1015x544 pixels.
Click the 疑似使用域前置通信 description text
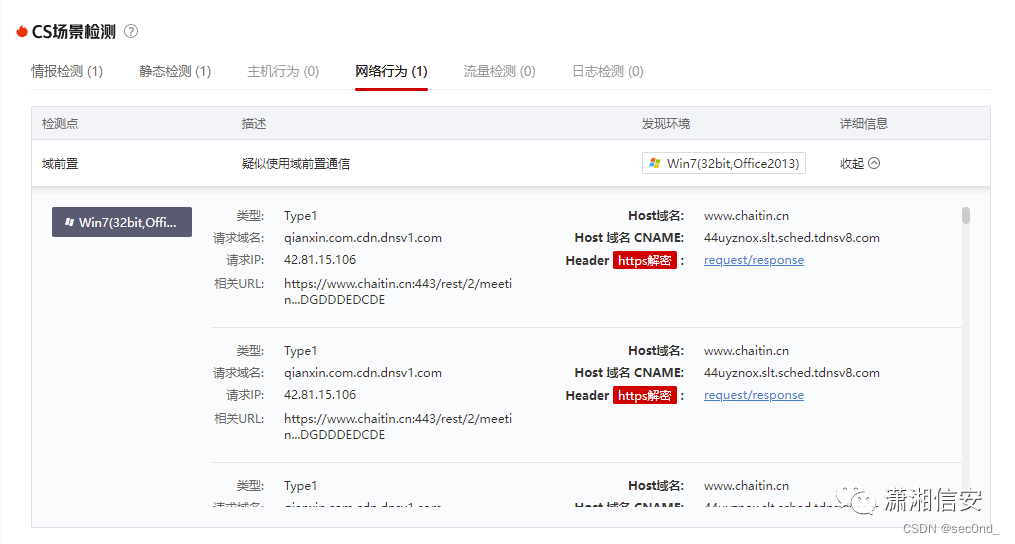click(x=296, y=164)
